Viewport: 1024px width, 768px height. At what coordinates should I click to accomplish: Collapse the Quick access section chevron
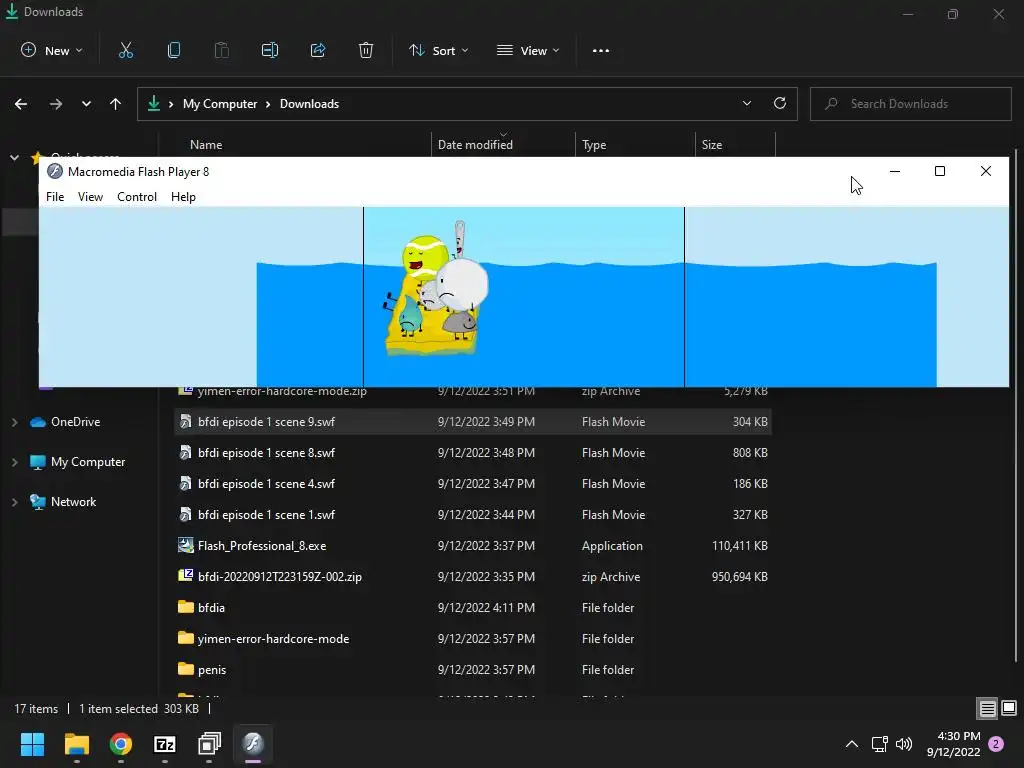coord(14,157)
